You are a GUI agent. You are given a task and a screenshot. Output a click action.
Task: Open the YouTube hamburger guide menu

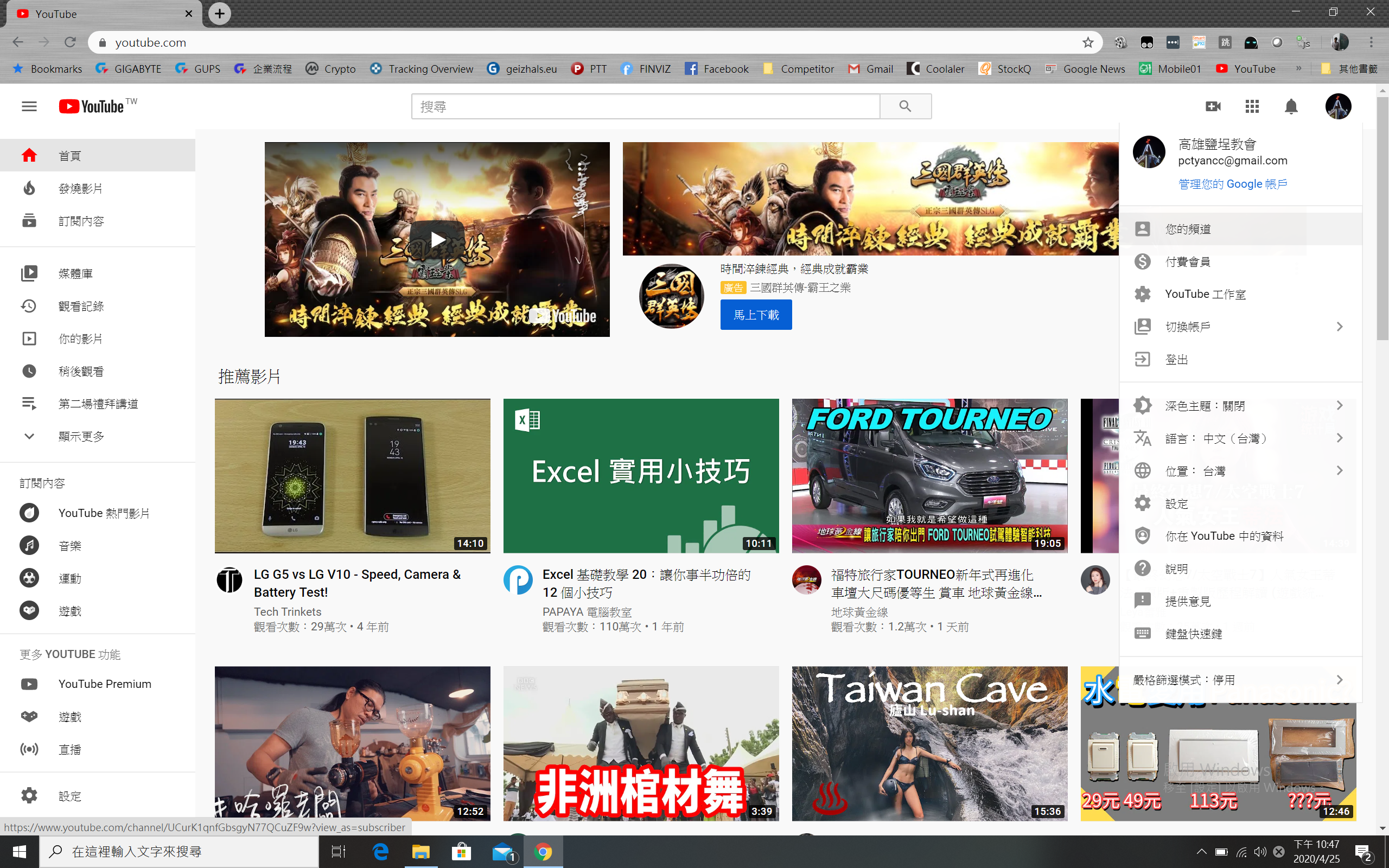click(x=29, y=106)
